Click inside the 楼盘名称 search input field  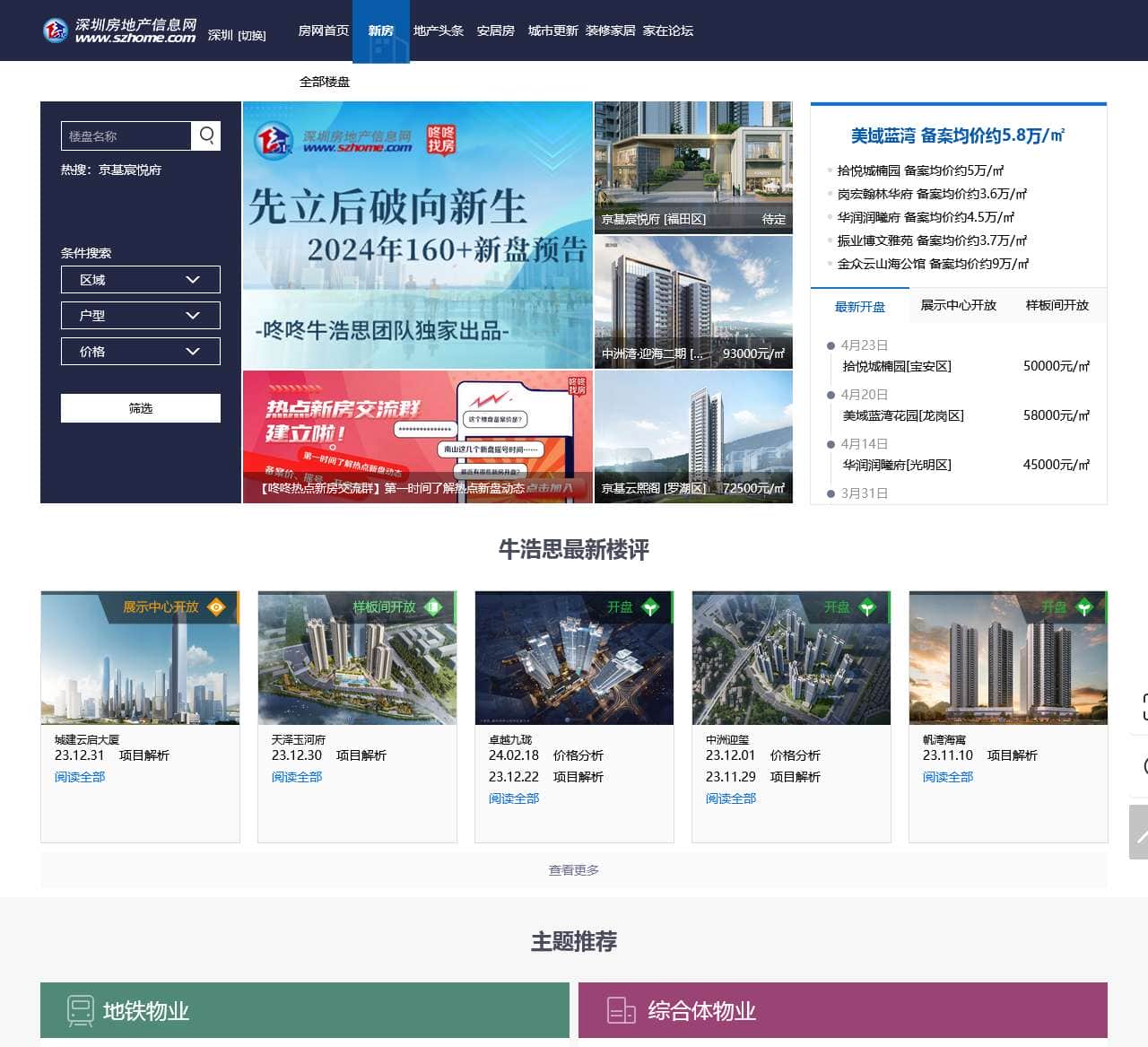[x=126, y=135]
